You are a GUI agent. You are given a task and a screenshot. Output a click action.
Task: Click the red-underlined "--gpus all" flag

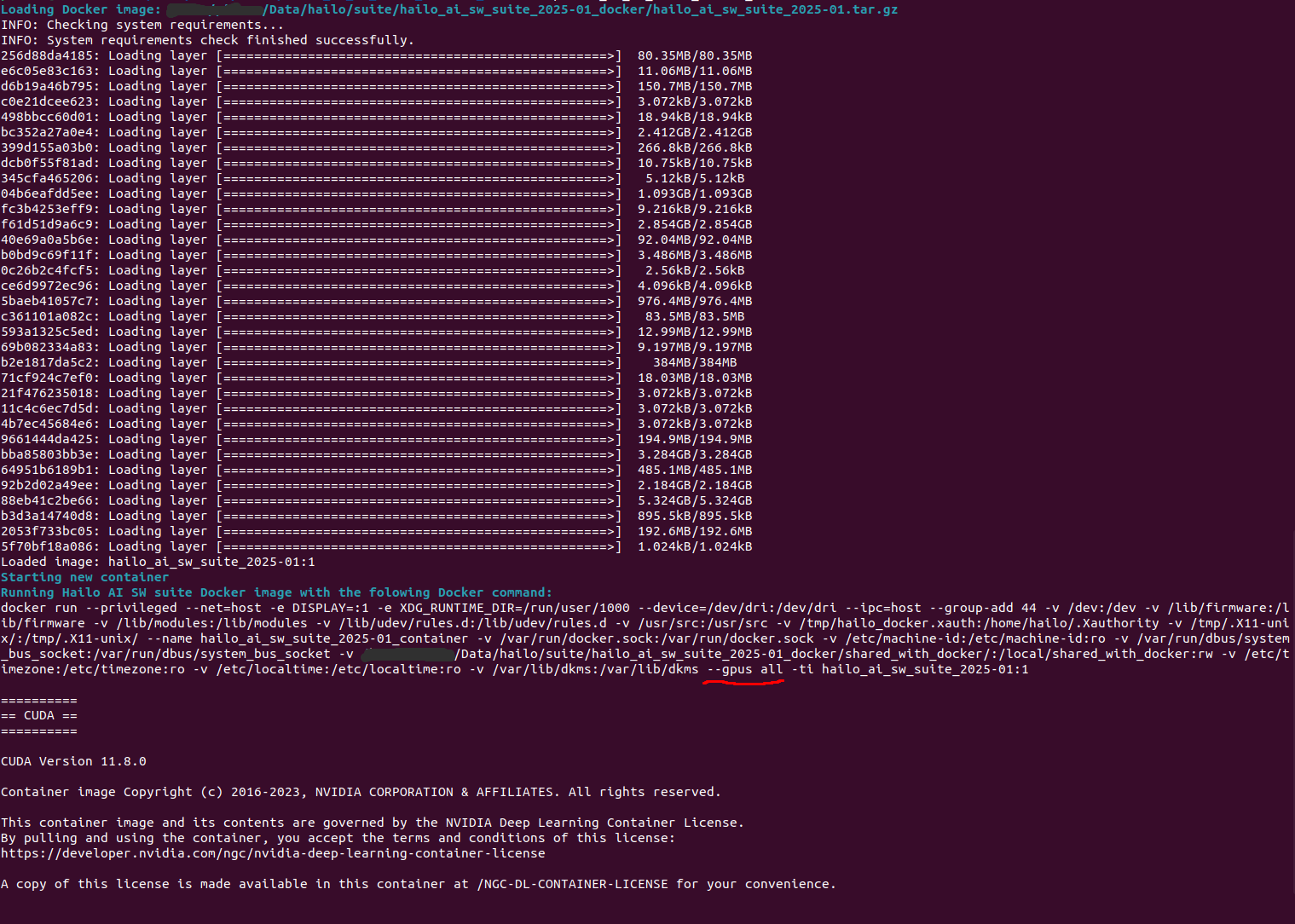(x=744, y=669)
